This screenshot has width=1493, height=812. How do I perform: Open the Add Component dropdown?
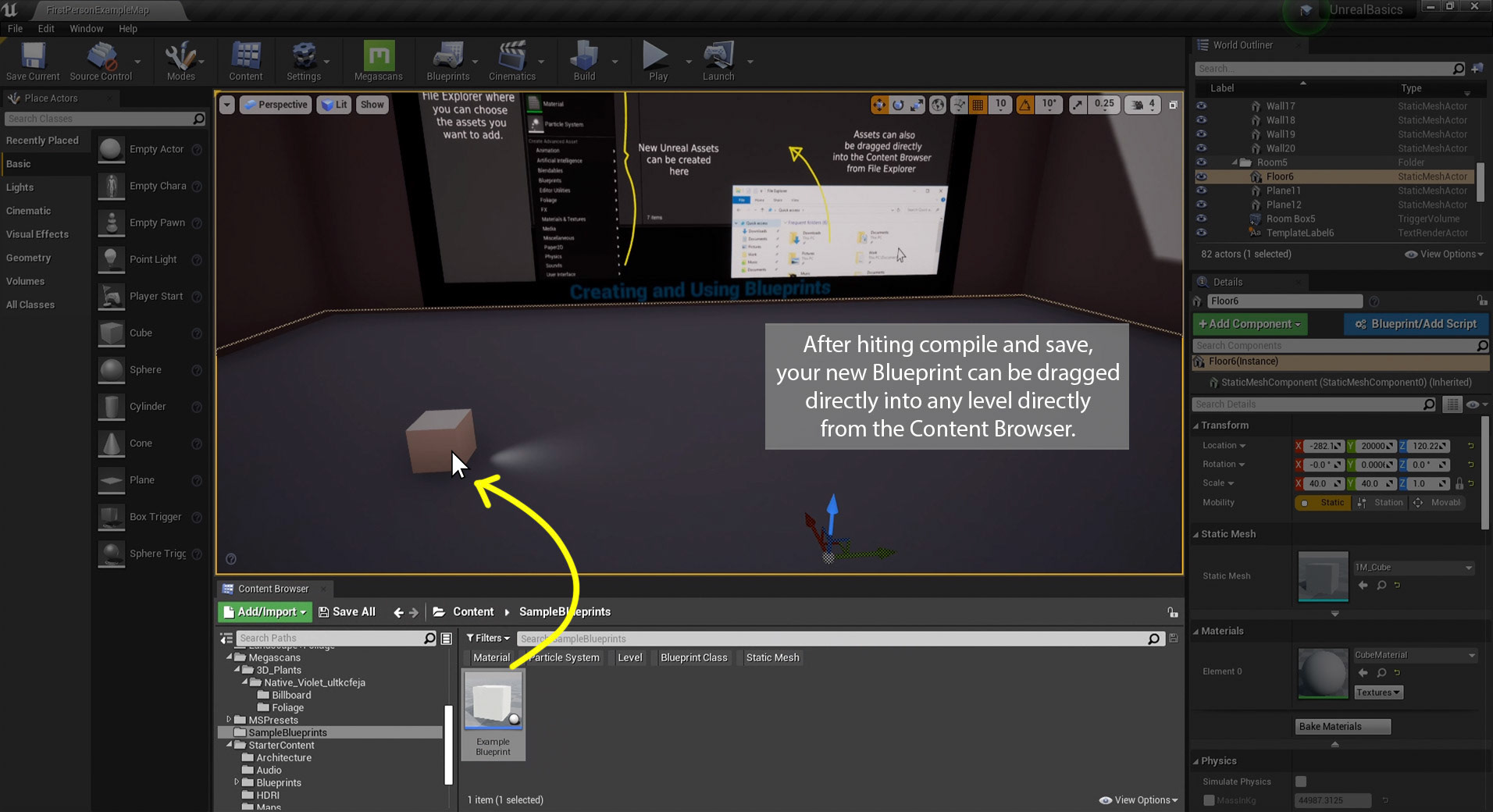click(1249, 324)
